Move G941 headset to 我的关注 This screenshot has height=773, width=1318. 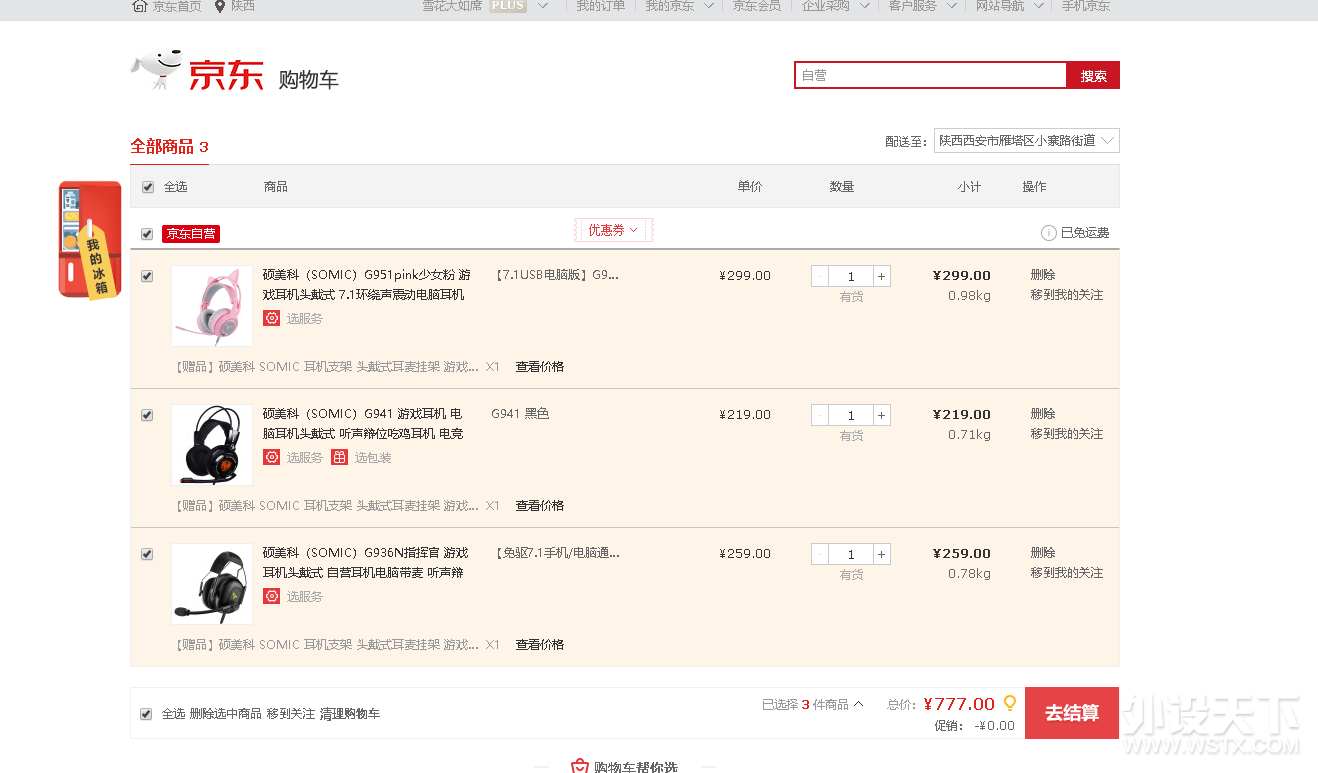pos(1067,434)
